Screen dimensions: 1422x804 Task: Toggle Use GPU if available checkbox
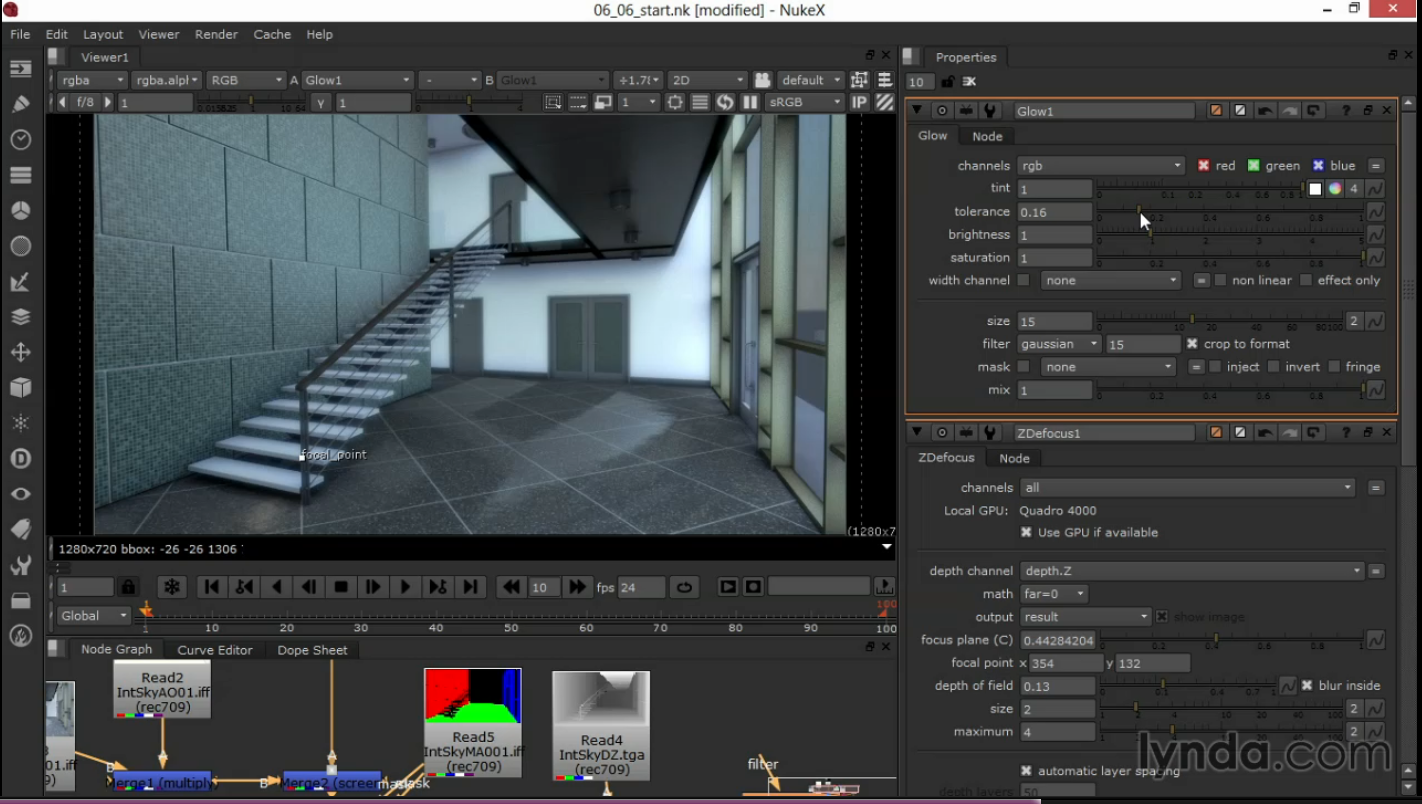(1026, 533)
